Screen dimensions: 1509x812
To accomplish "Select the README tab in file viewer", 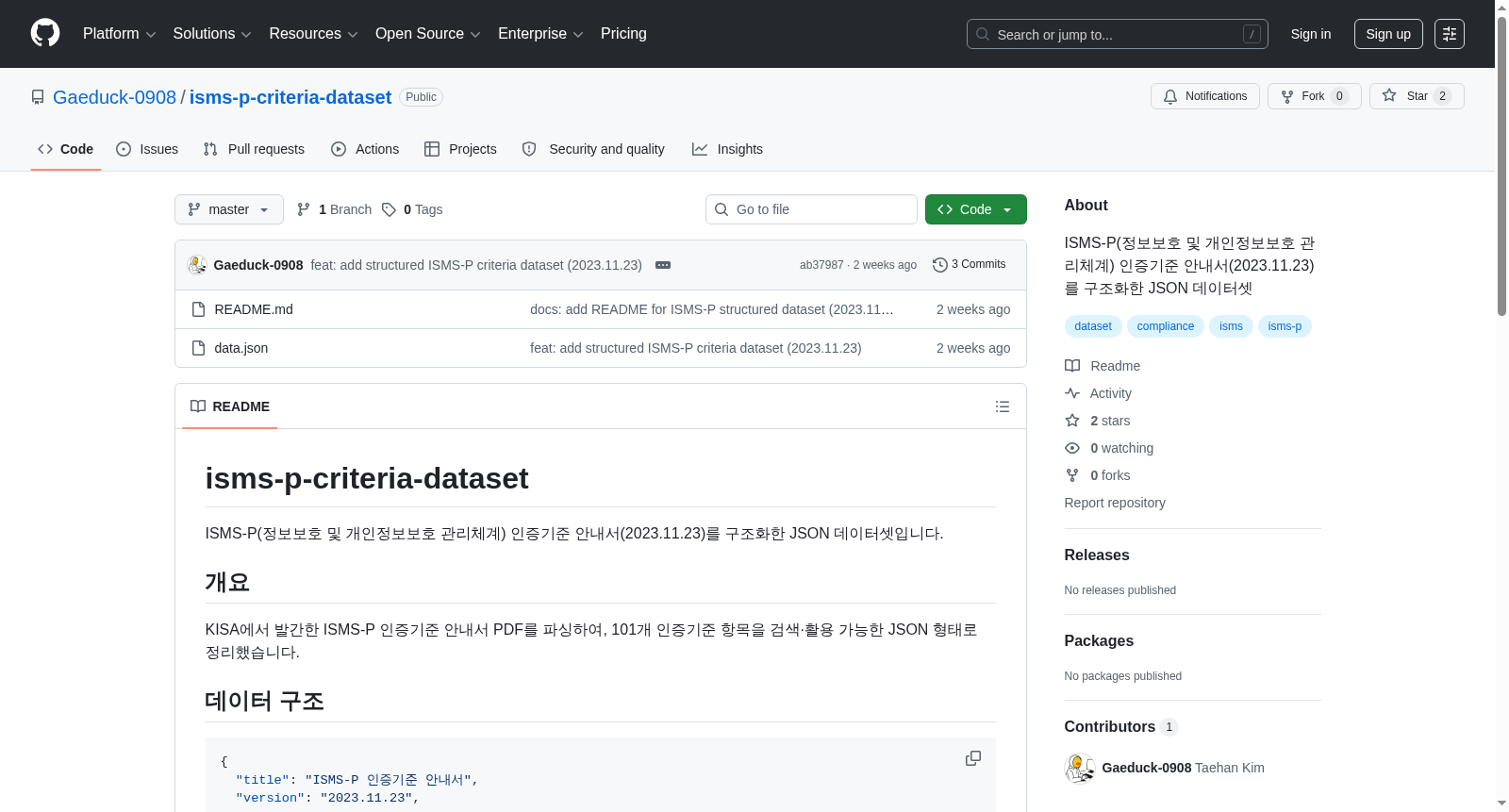I will [230, 406].
